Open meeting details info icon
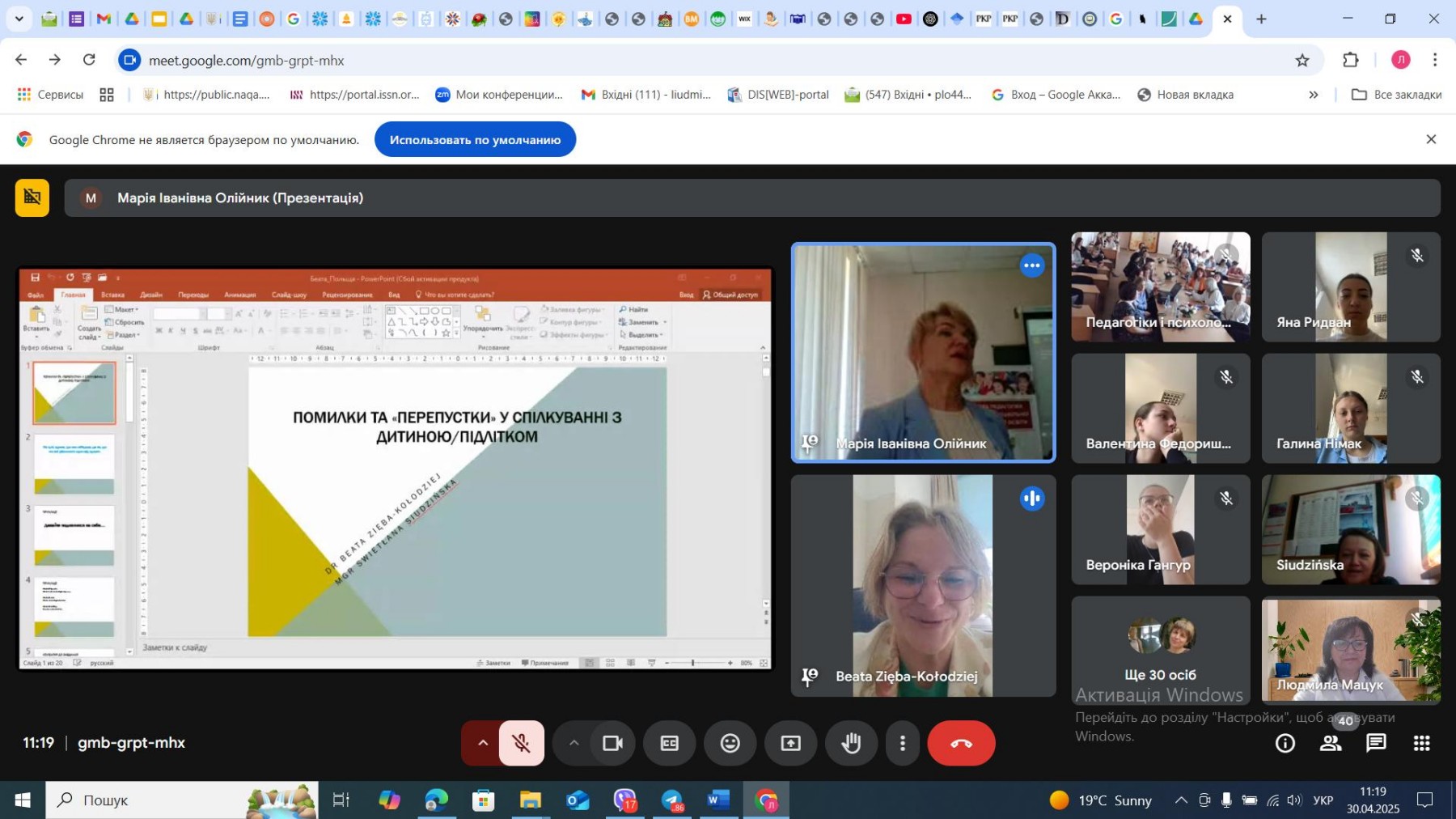Viewport: 1456px width, 819px height. pyautogui.click(x=1285, y=743)
